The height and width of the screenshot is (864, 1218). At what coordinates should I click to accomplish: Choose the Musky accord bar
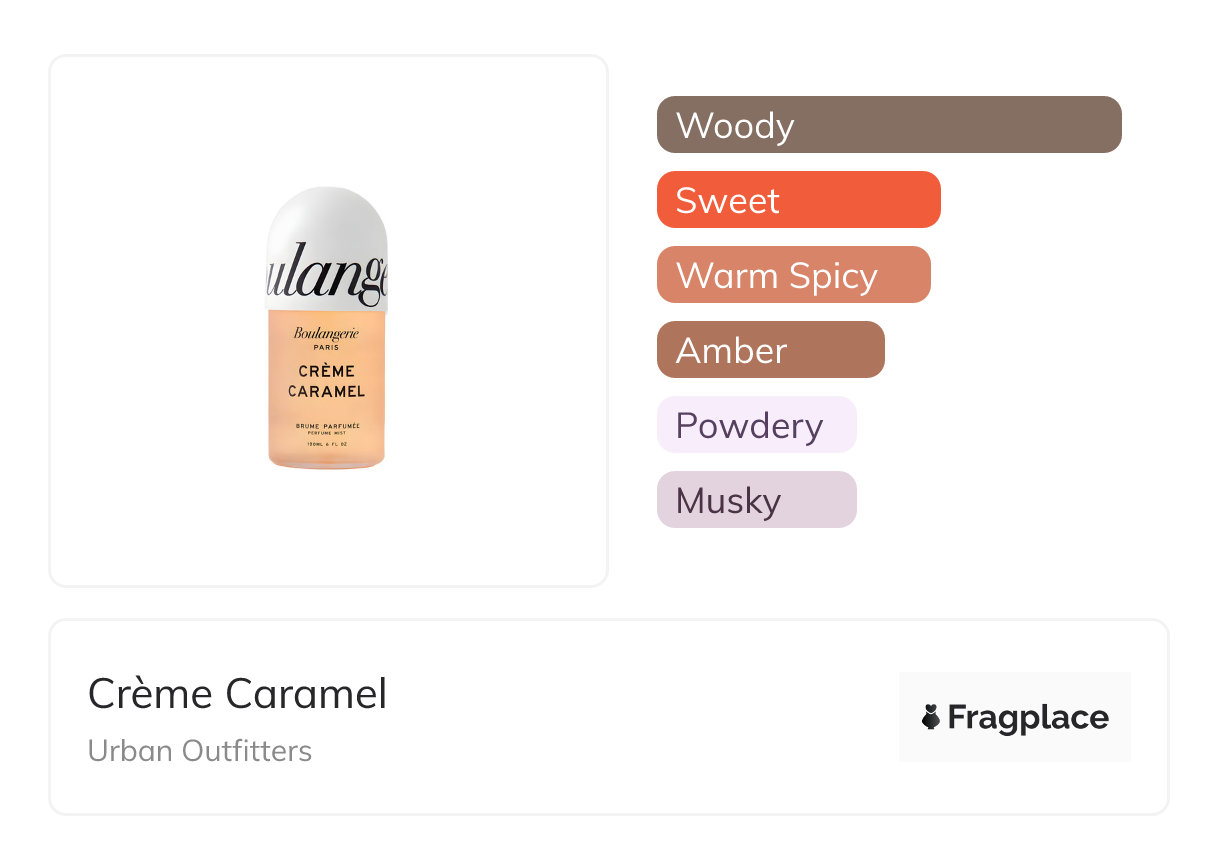click(756, 500)
